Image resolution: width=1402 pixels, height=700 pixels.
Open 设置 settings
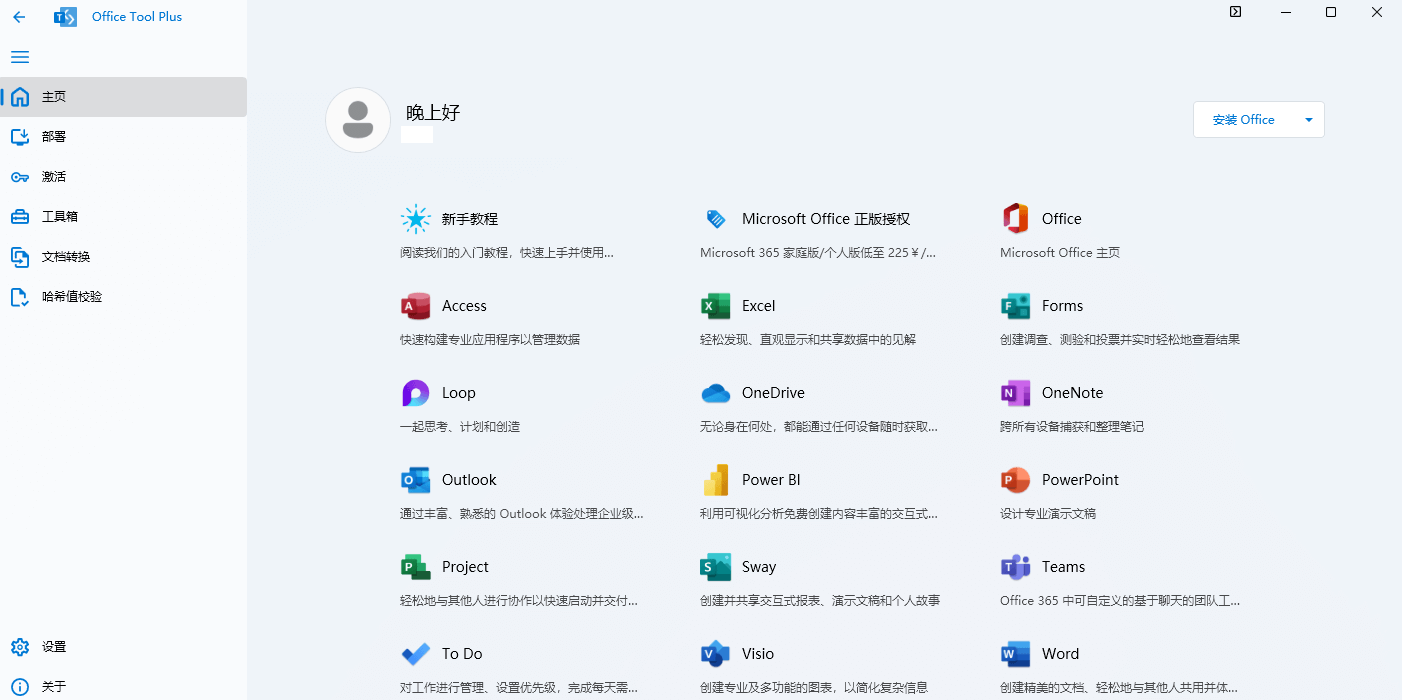click(x=123, y=647)
